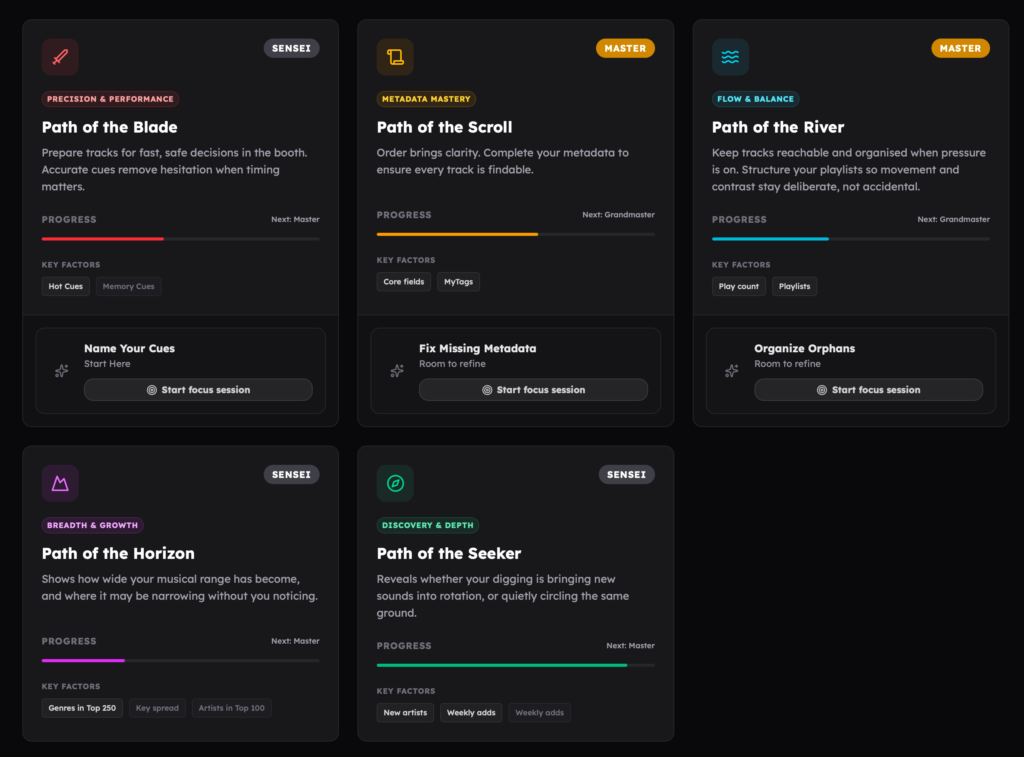
Task: Select the Playlists key factor tag
Action: (x=794, y=287)
